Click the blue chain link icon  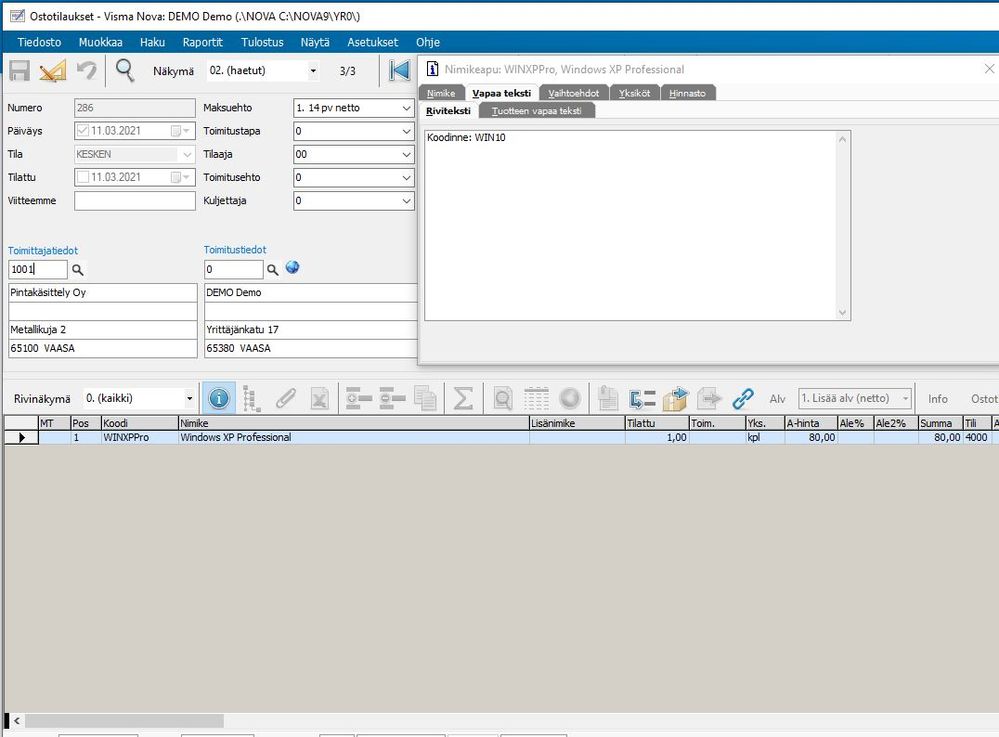(x=743, y=399)
